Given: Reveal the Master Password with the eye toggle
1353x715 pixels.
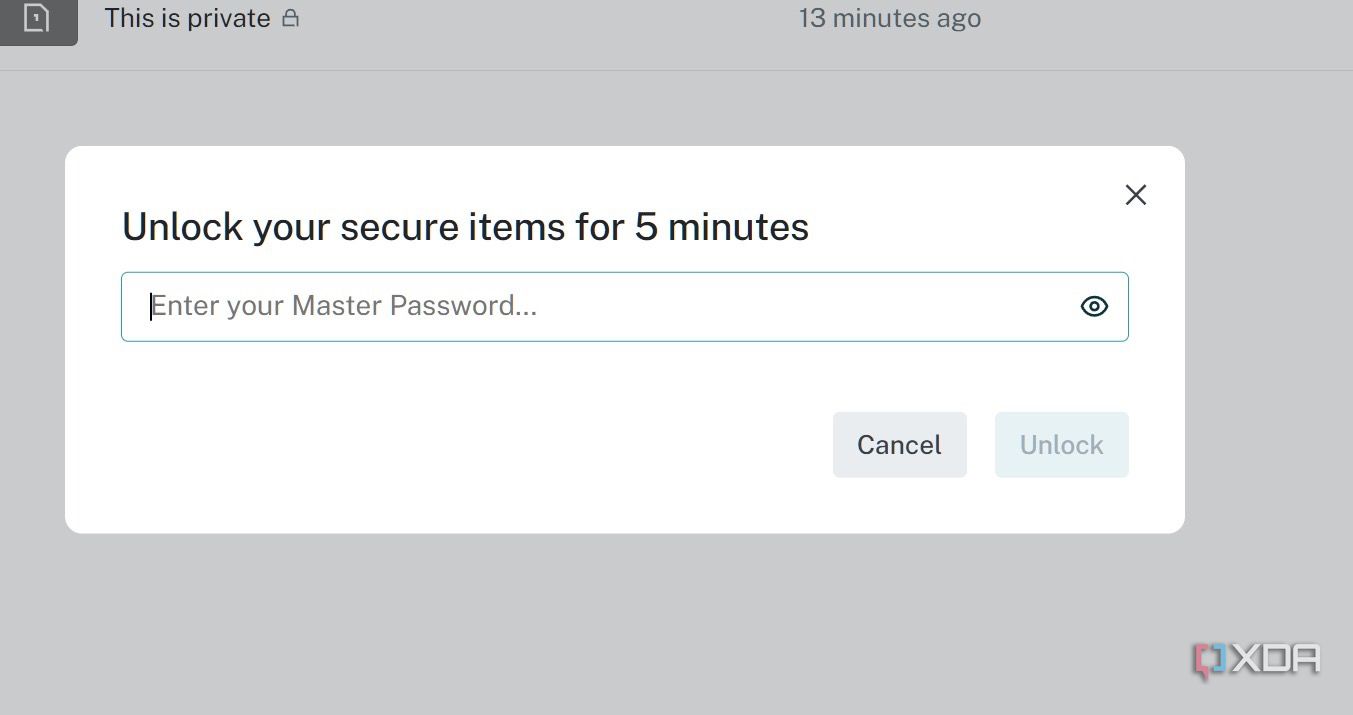Looking at the screenshot, I should tap(1093, 306).
